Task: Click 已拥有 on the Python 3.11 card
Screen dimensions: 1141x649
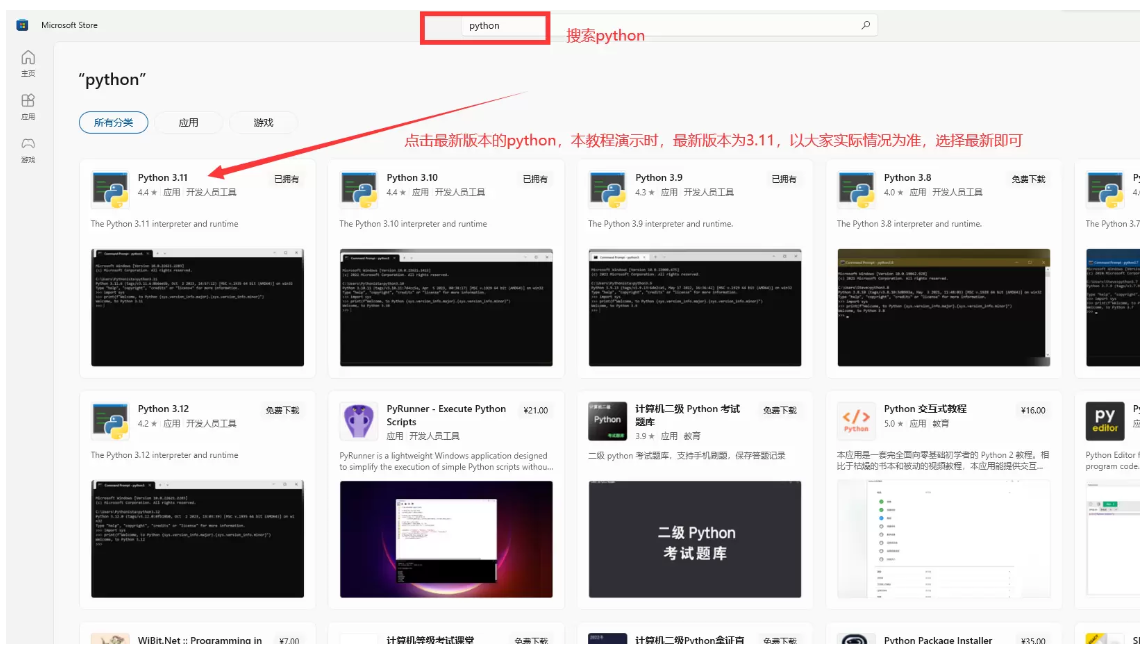Action: tap(287, 179)
